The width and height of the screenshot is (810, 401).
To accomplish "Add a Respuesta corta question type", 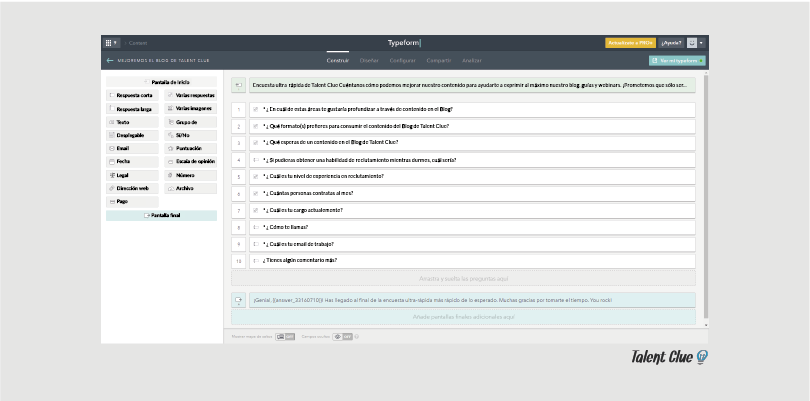I will pyautogui.click(x=132, y=95).
